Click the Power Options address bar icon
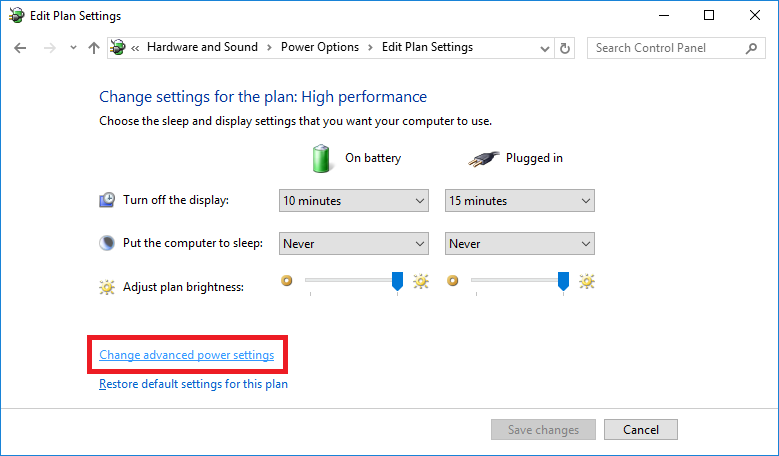Viewport: 779px width, 456px height. click(x=118, y=48)
